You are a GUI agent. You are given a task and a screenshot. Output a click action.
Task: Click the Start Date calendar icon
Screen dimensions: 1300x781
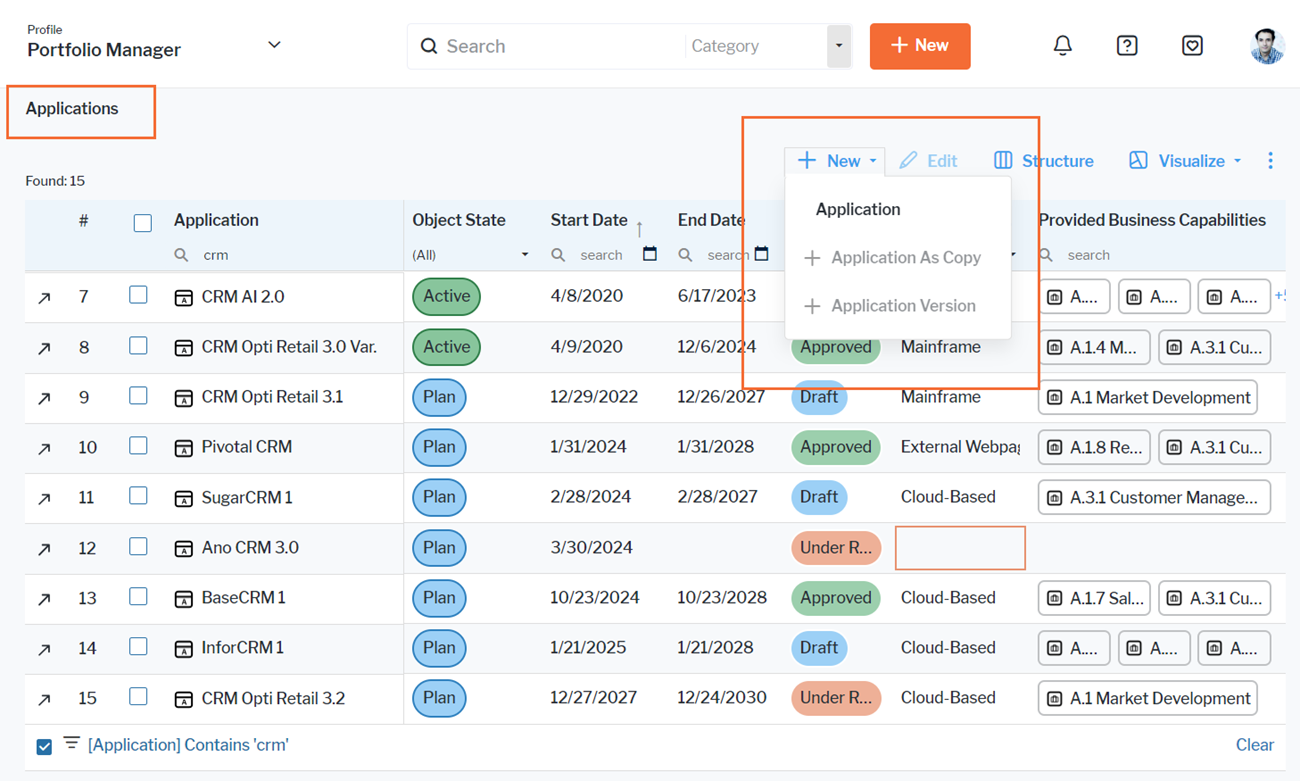[x=650, y=254]
